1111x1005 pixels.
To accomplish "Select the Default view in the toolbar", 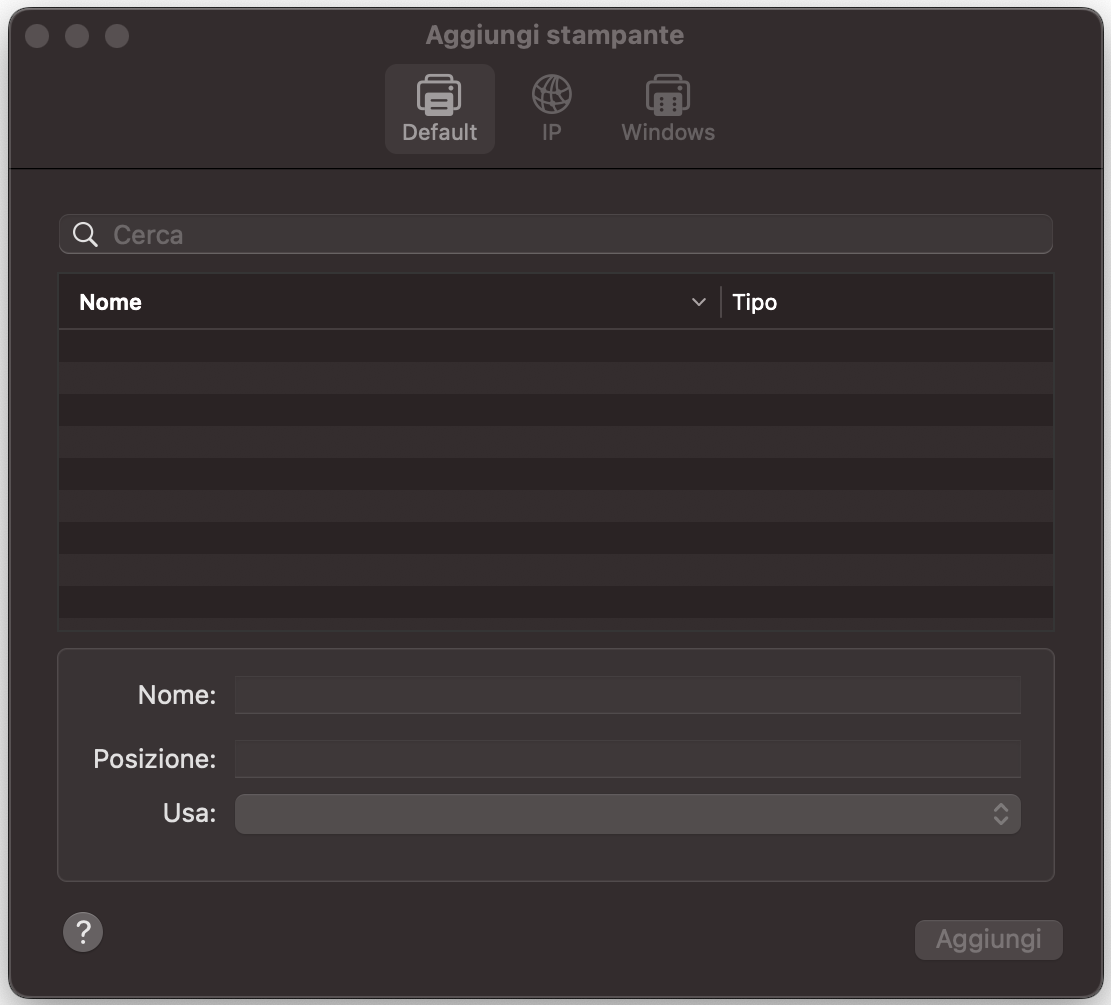I will (x=439, y=108).
